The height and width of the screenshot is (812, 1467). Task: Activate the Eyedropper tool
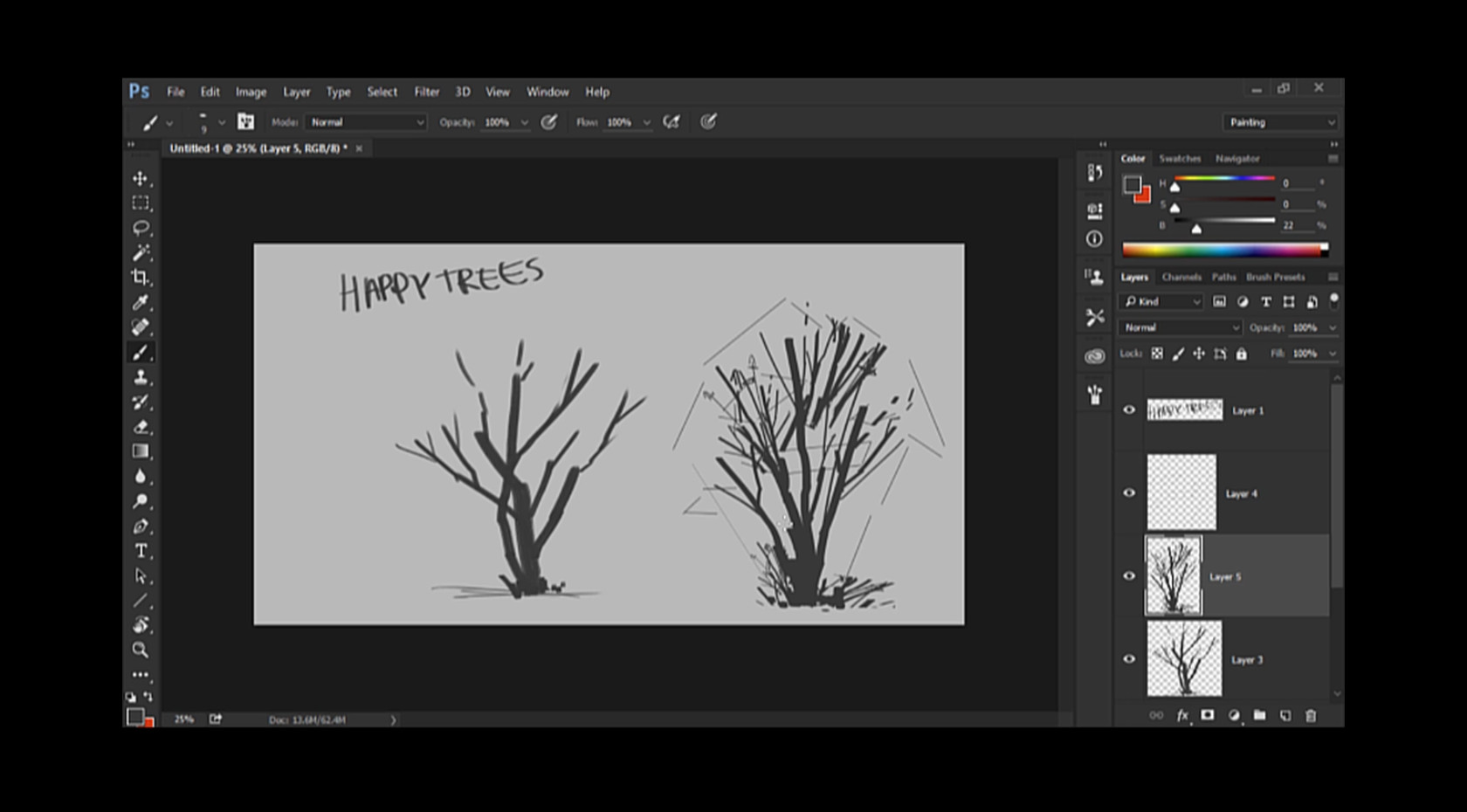tap(140, 303)
